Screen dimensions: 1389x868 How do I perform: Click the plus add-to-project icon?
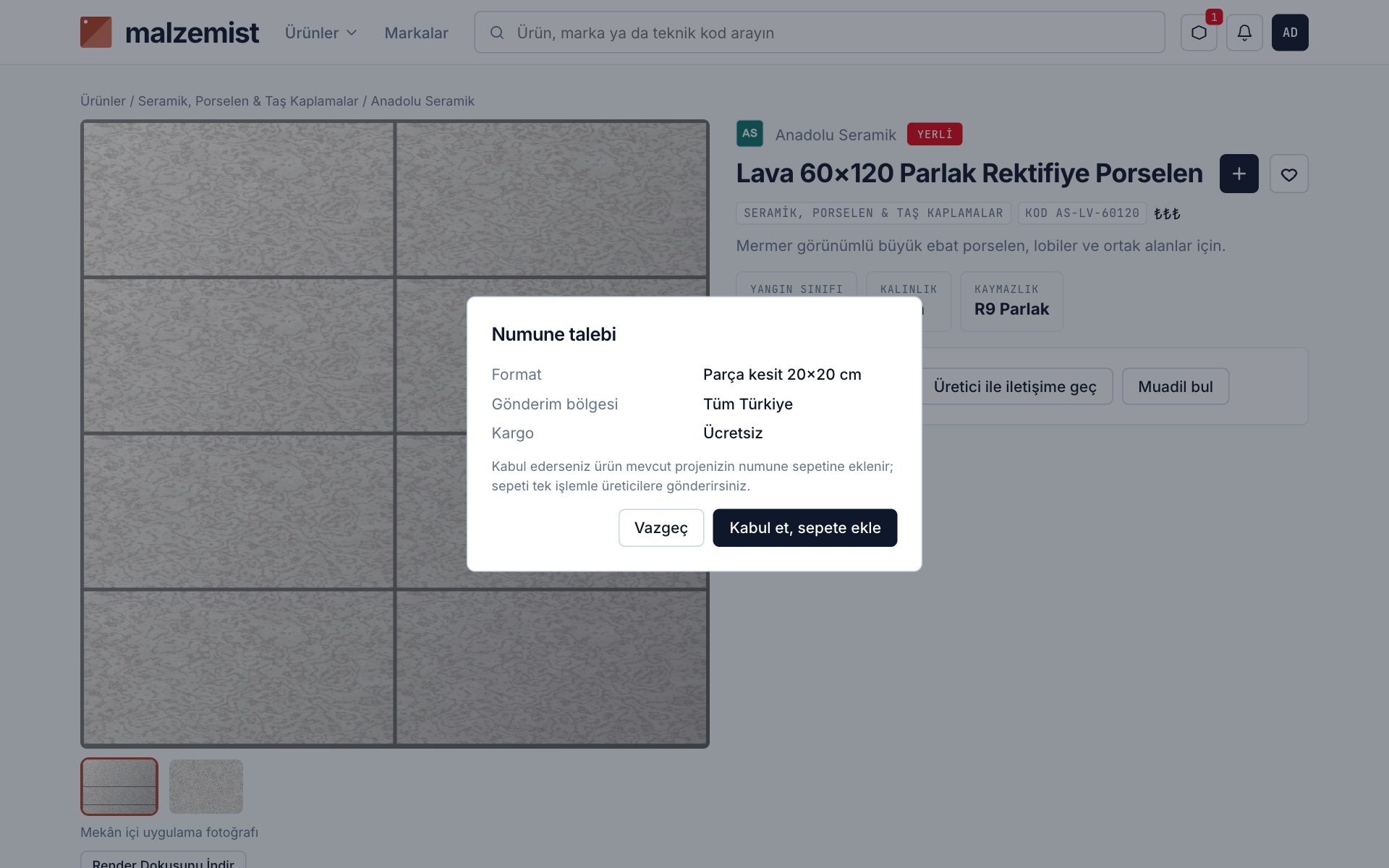click(x=1239, y=174)
